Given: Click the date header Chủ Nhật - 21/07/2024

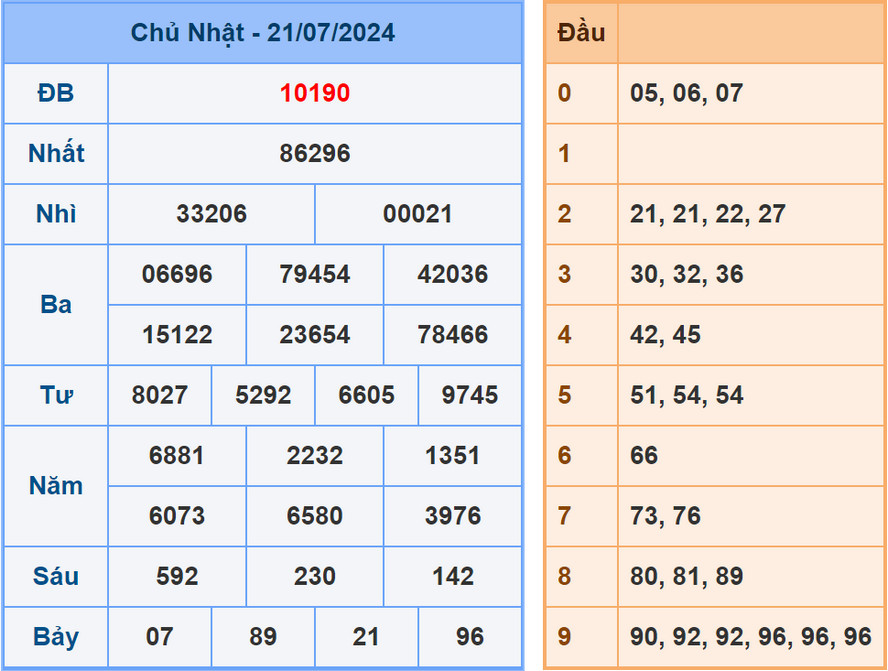Looking at the screenshot, I should click(263, 32).
